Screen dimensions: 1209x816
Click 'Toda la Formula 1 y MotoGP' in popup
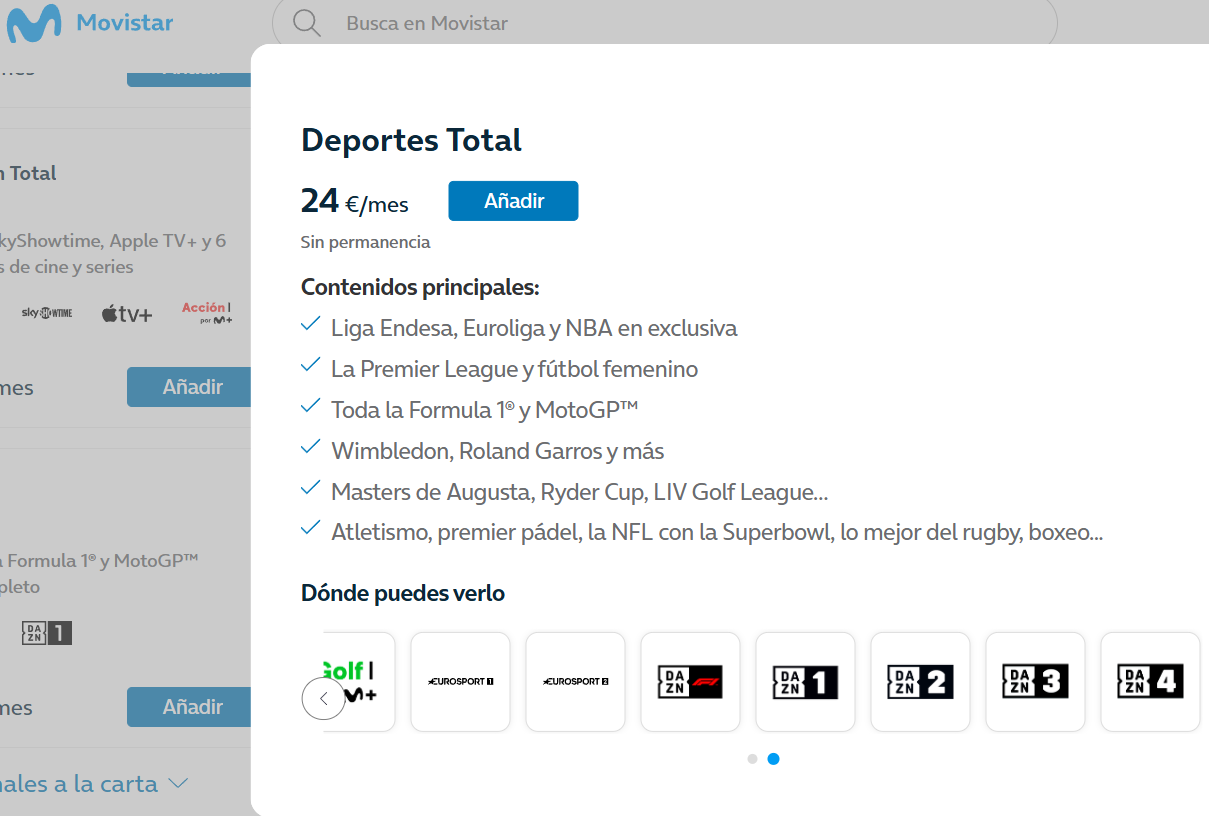pyautogui.click(x=484, y=409)
